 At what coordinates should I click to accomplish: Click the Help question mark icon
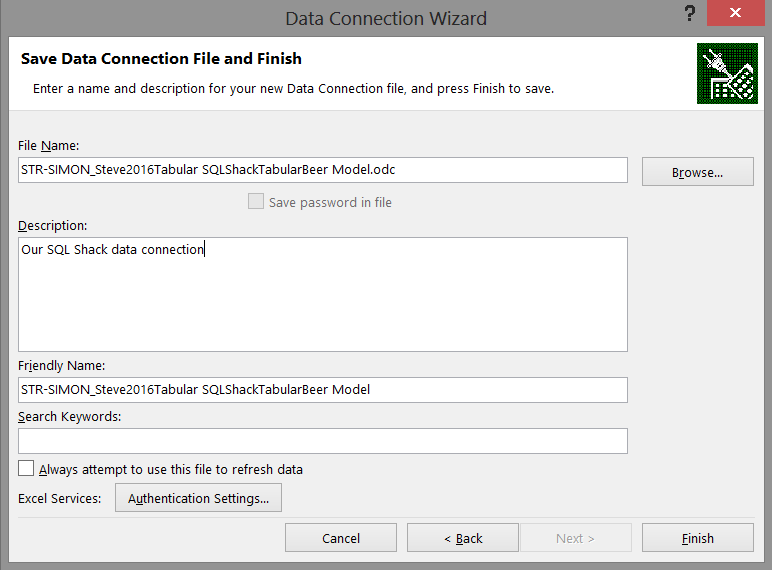(690, 14)
